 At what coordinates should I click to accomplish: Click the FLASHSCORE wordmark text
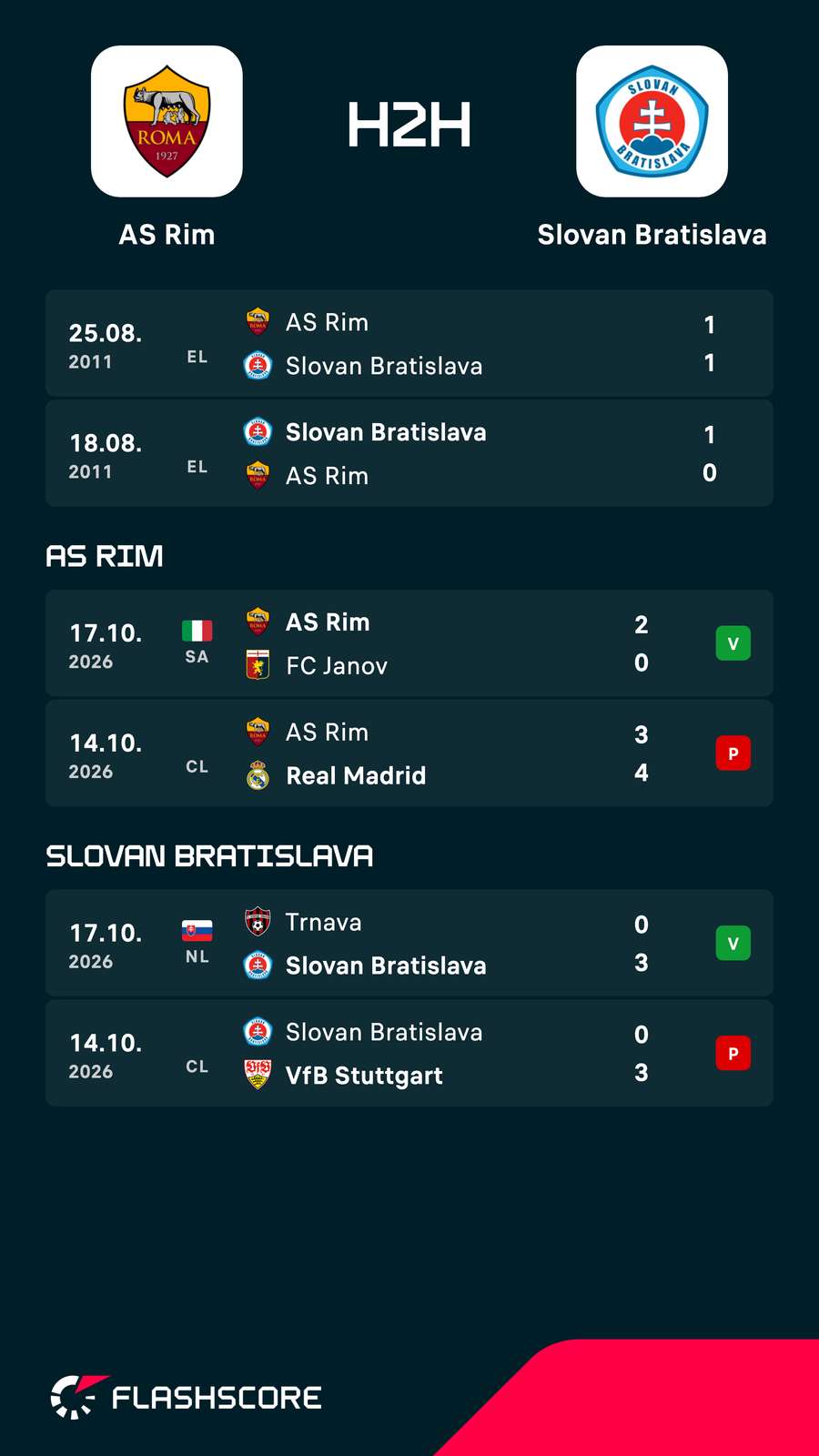pyautogui.click(x=217, y=1398)
